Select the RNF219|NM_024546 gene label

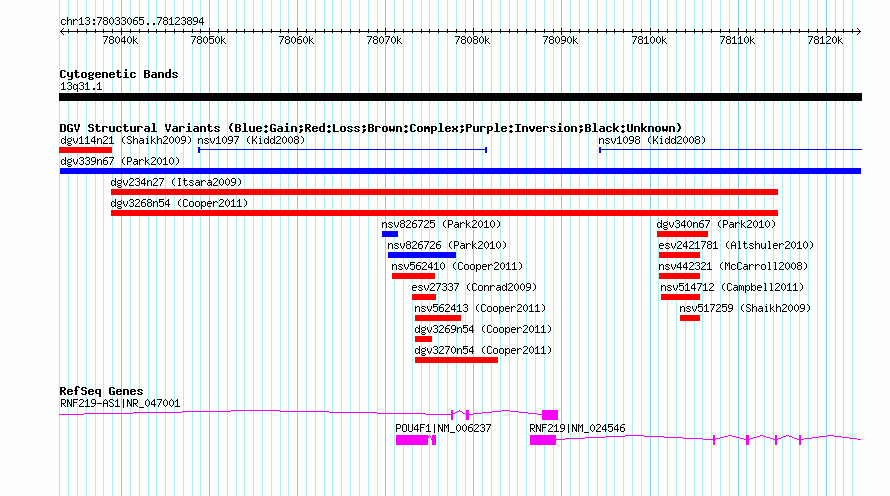coord(577,428)
